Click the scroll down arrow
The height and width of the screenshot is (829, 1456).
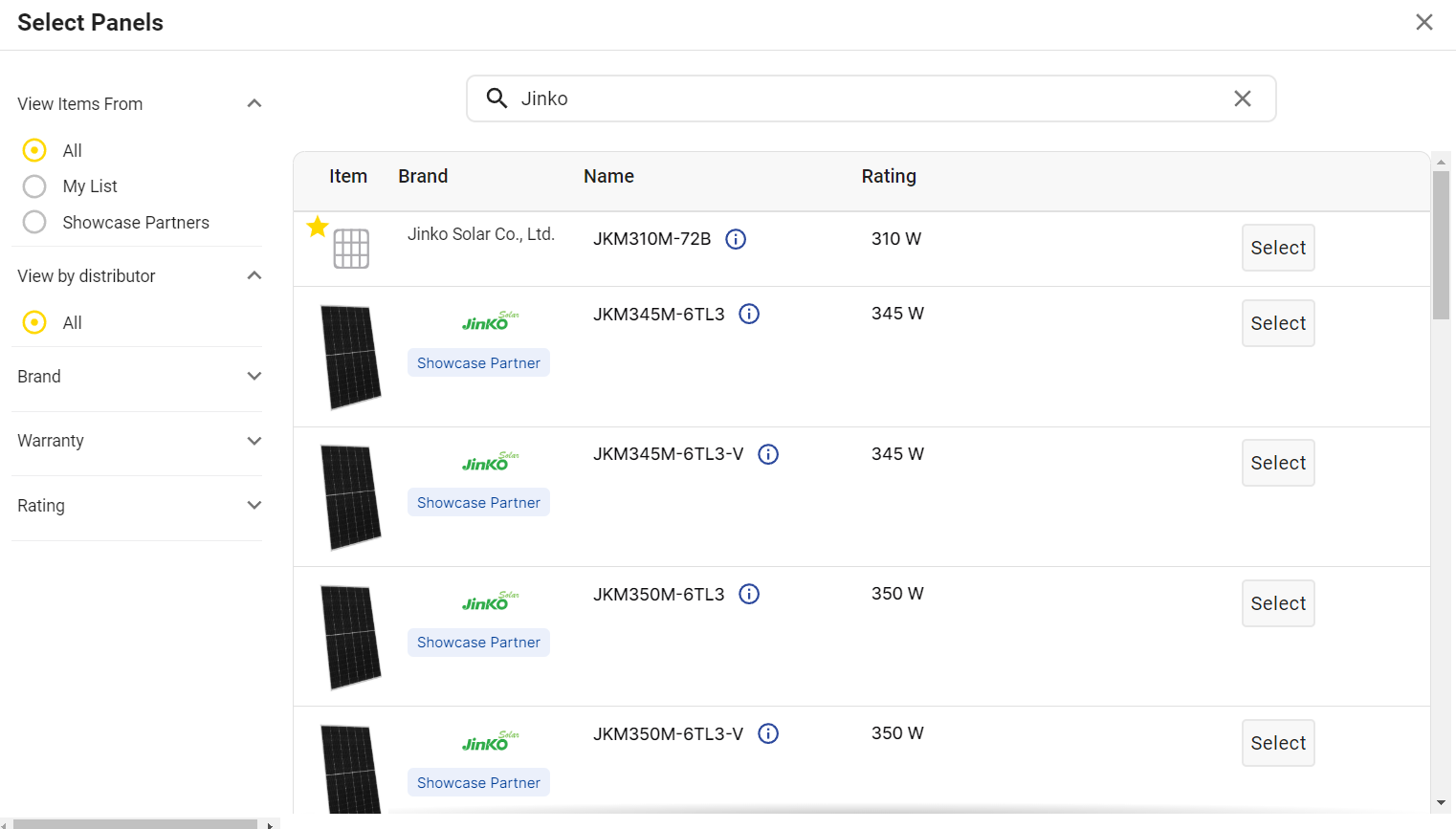1441,803
